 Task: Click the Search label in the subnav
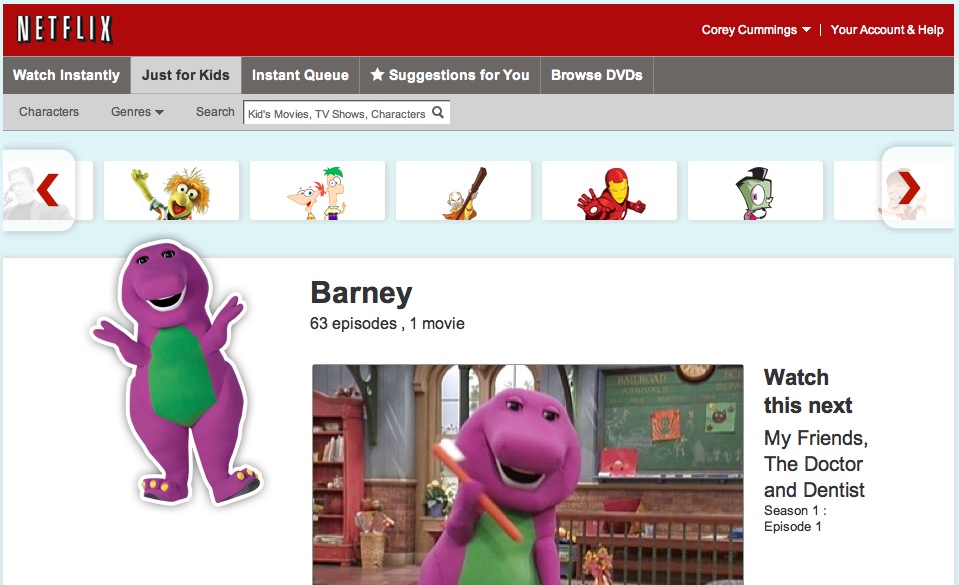click(215, 112)
